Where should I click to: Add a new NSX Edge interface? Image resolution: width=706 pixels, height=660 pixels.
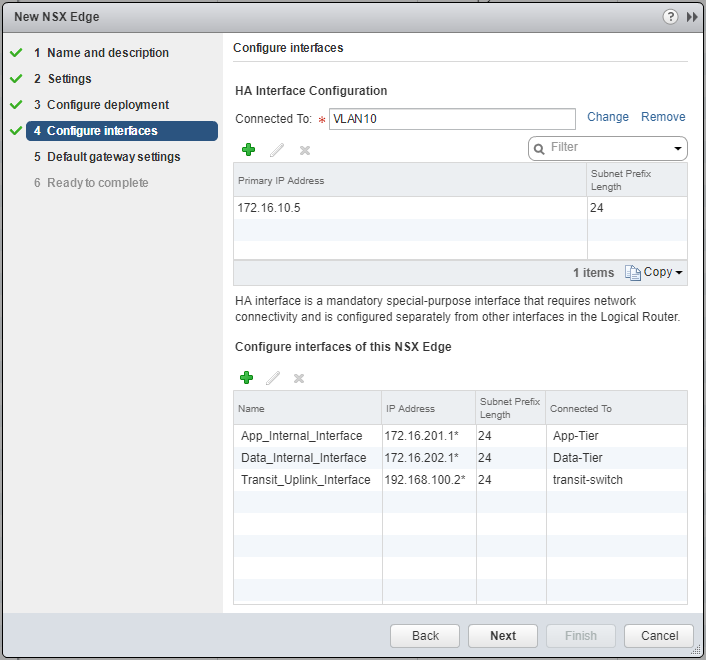point(246,377)
